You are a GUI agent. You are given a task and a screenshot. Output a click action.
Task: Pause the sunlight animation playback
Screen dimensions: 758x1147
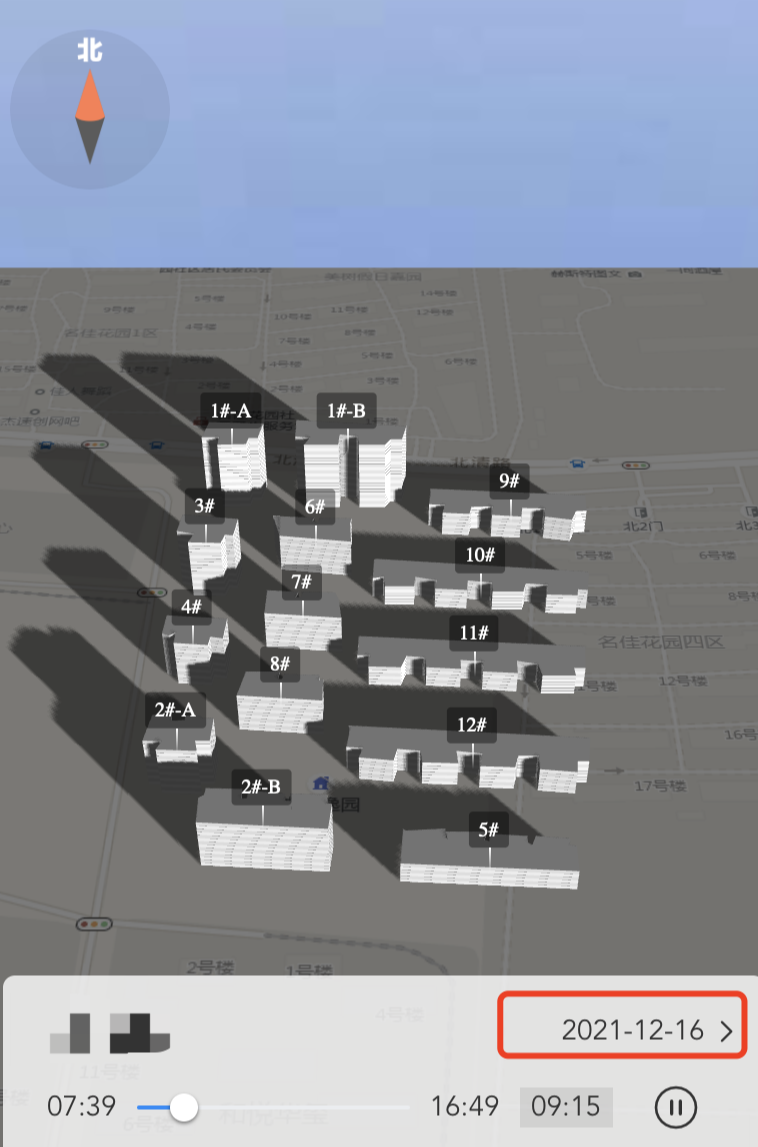pos(676,1107)
